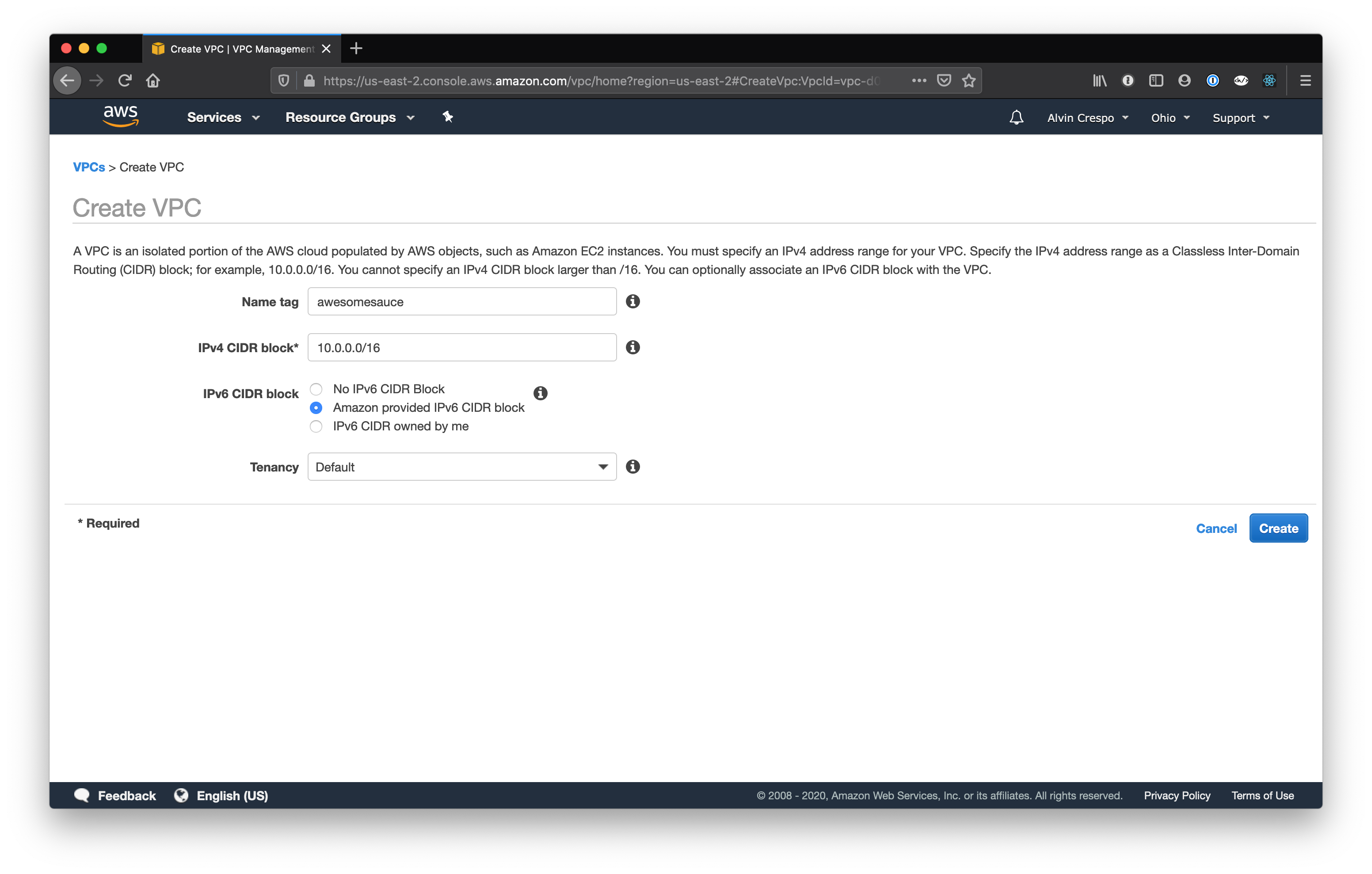Screen dimensions: 1372x874
Task: Select No IPv6 CIDR Block option
Action: tap(316, 388)
